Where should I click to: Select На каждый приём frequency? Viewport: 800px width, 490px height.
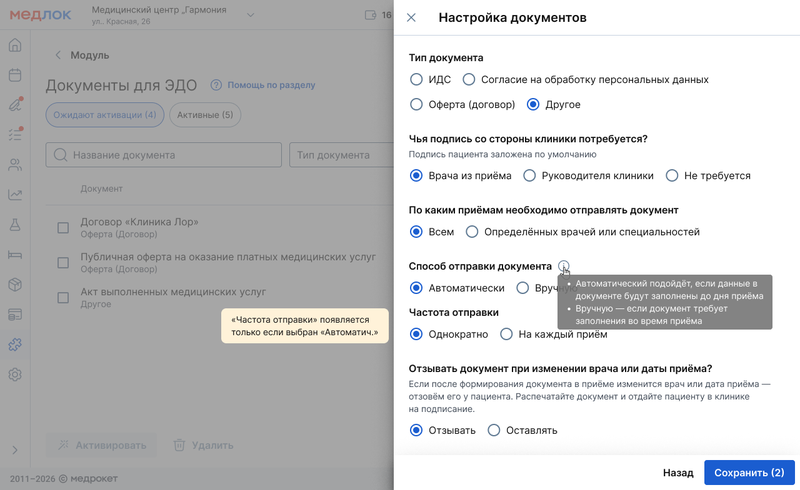pyautogui.click(x=554, y=334)
